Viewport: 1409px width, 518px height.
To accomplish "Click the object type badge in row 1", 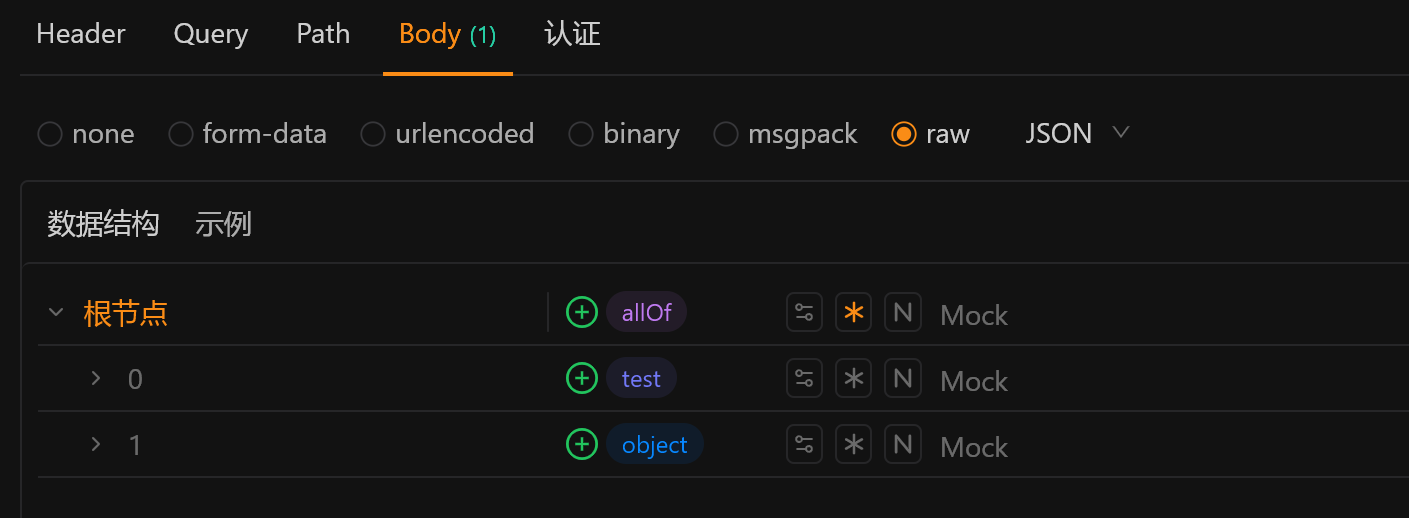I will point(654,444).
